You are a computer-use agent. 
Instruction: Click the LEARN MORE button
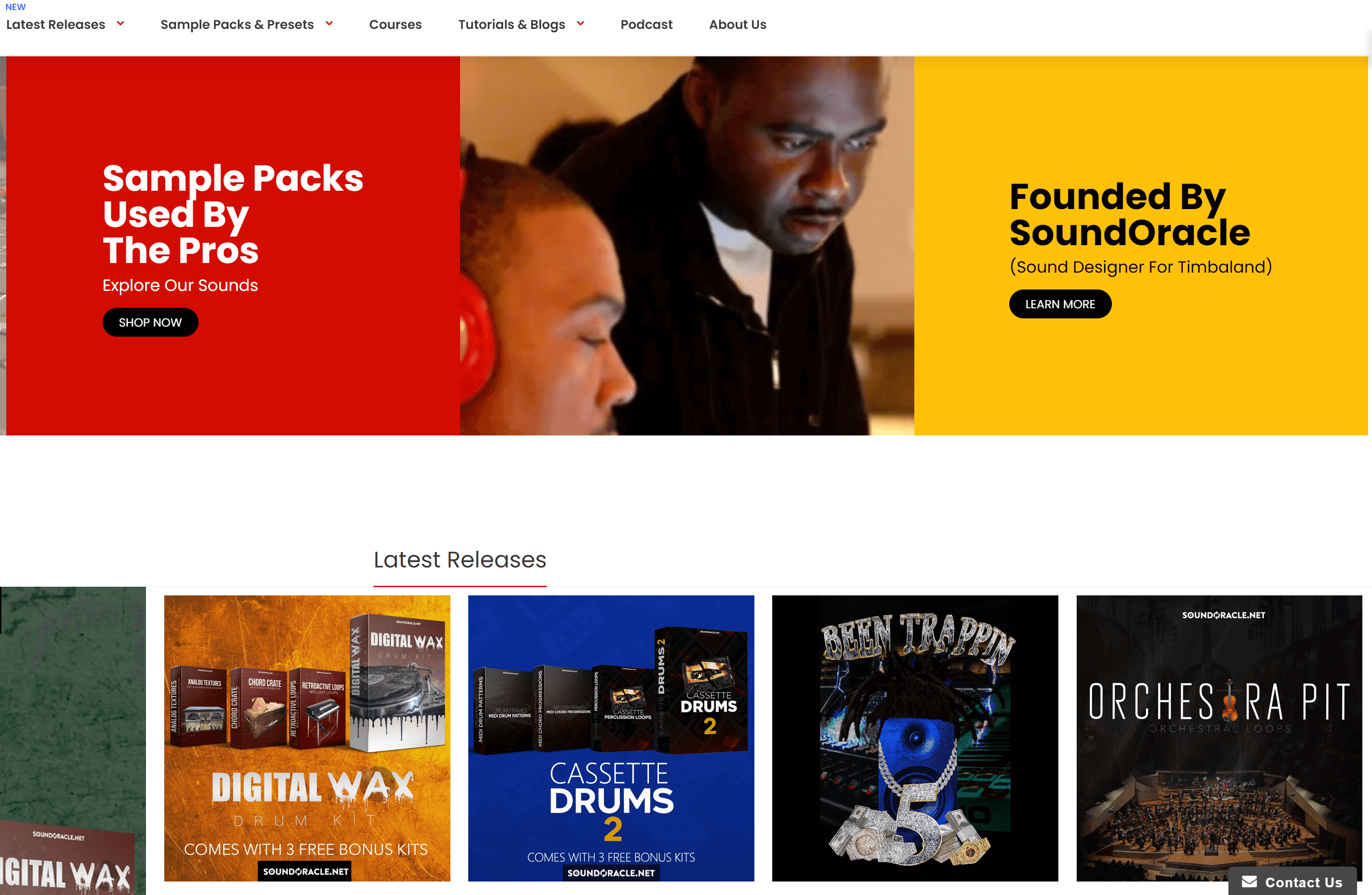[x=1059, y=303]
